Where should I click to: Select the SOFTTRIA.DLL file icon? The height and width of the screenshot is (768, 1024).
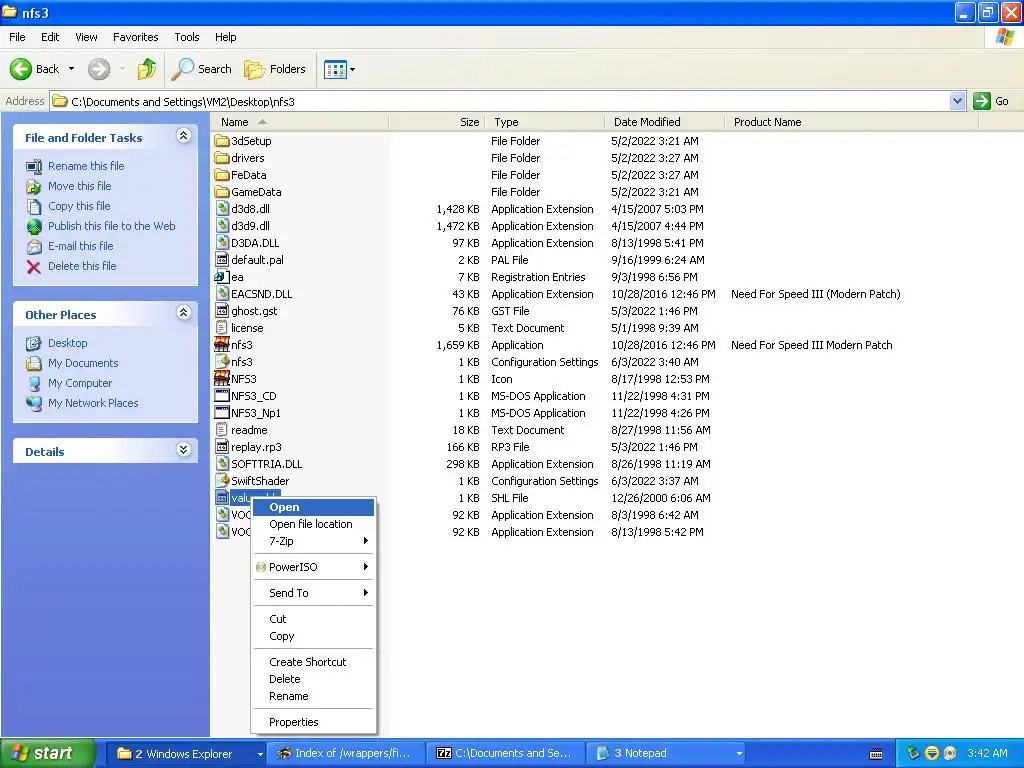pos(222,463)
